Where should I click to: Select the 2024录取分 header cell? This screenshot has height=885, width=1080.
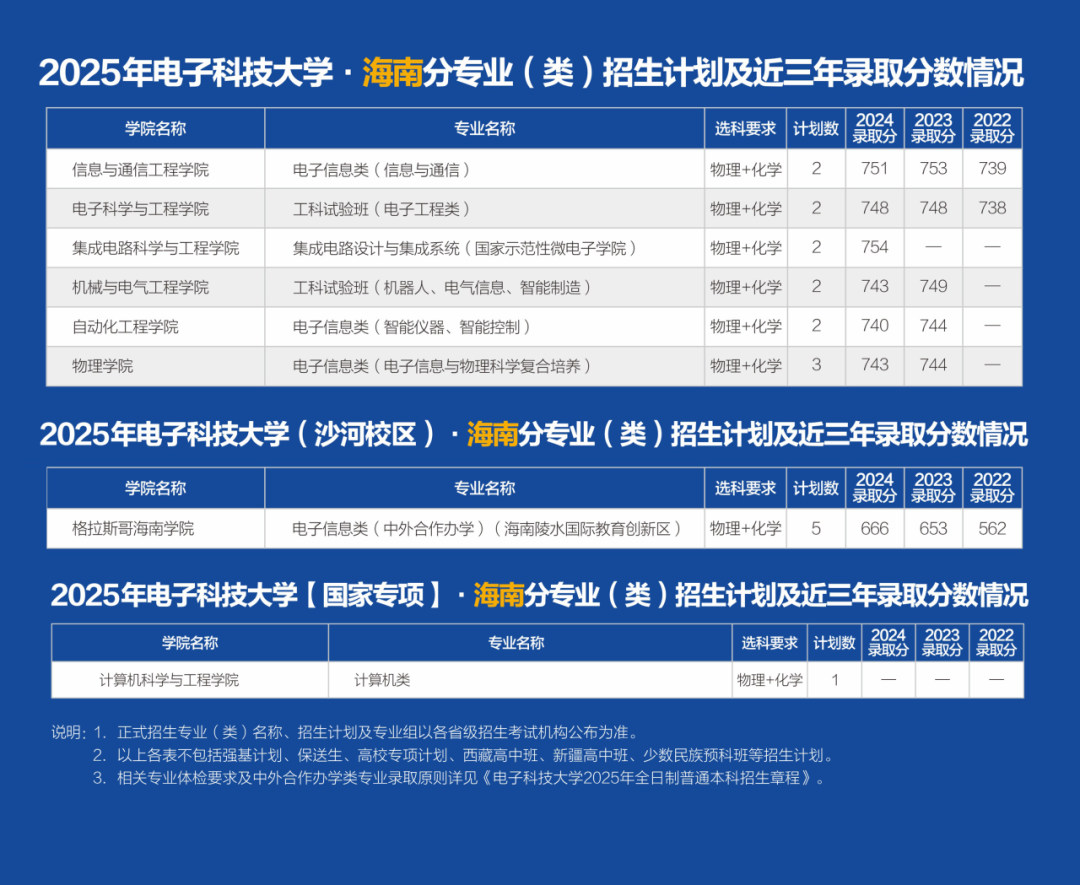point(875,128)
